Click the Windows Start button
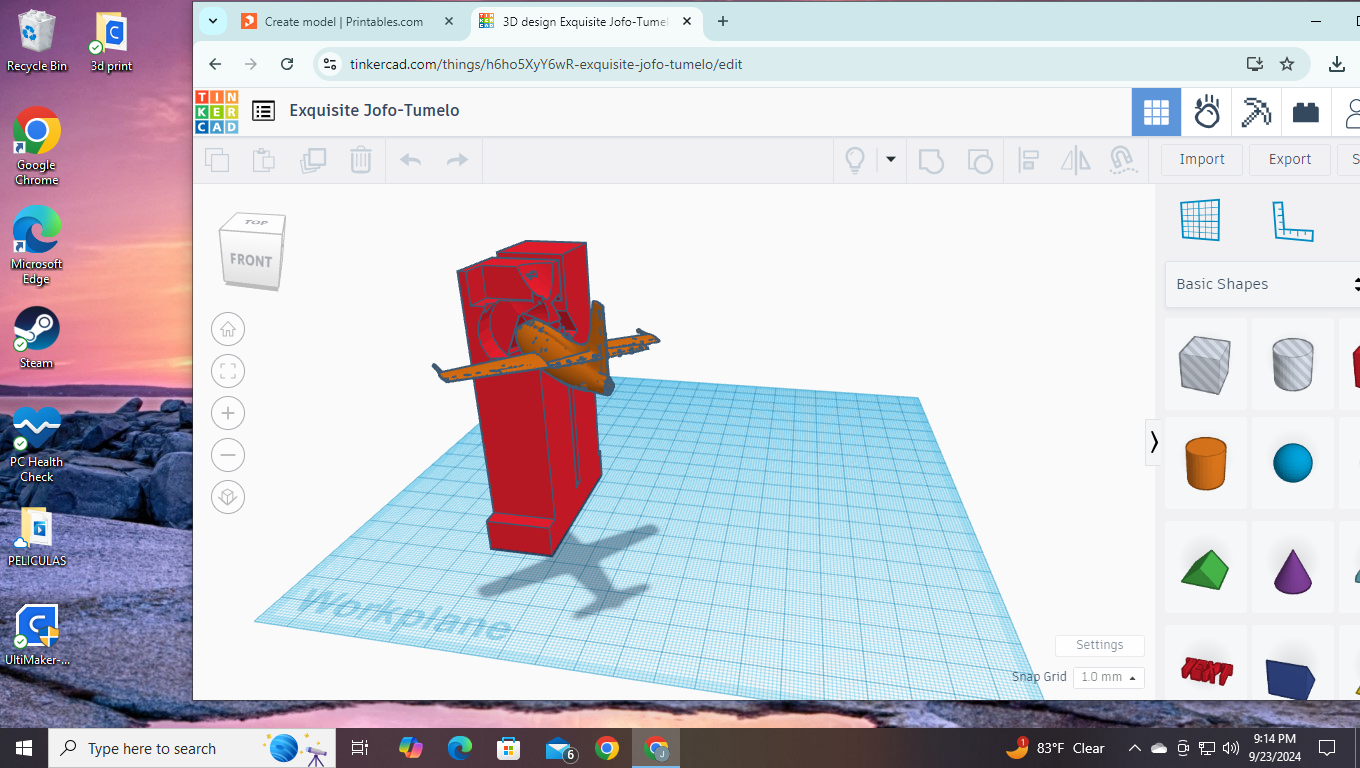This screenshot has height=768, width=1360. [x=24, y=748]
